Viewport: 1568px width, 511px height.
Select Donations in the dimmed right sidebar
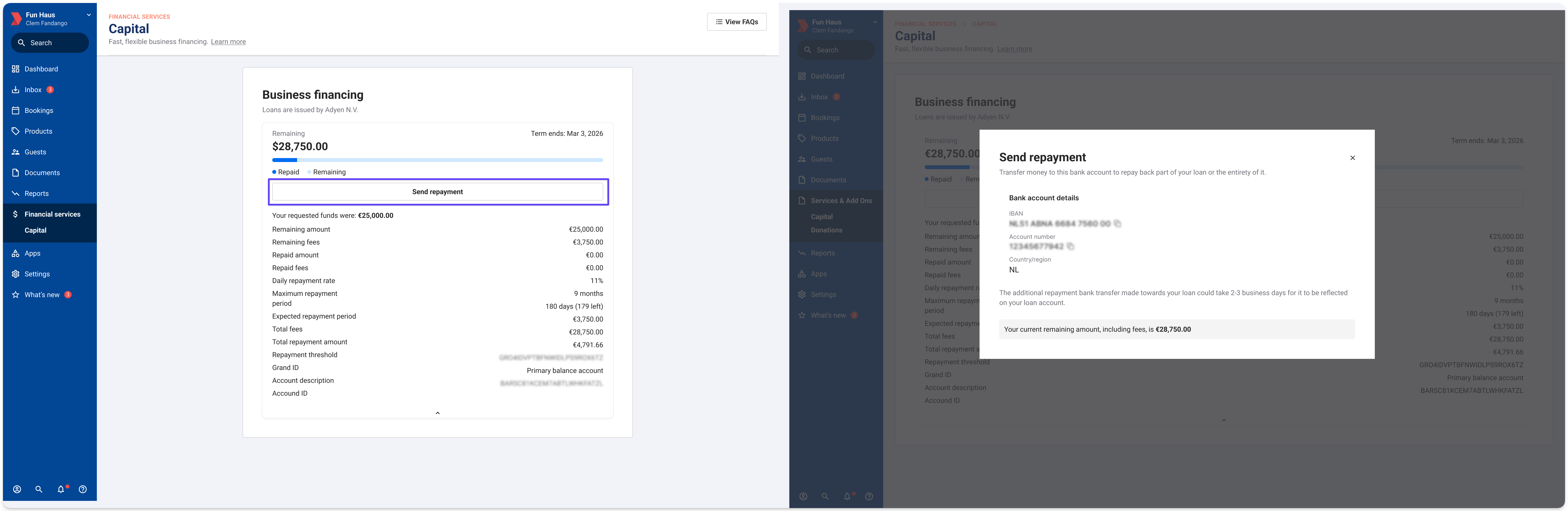pyautogui.click(x=827, y=230)
